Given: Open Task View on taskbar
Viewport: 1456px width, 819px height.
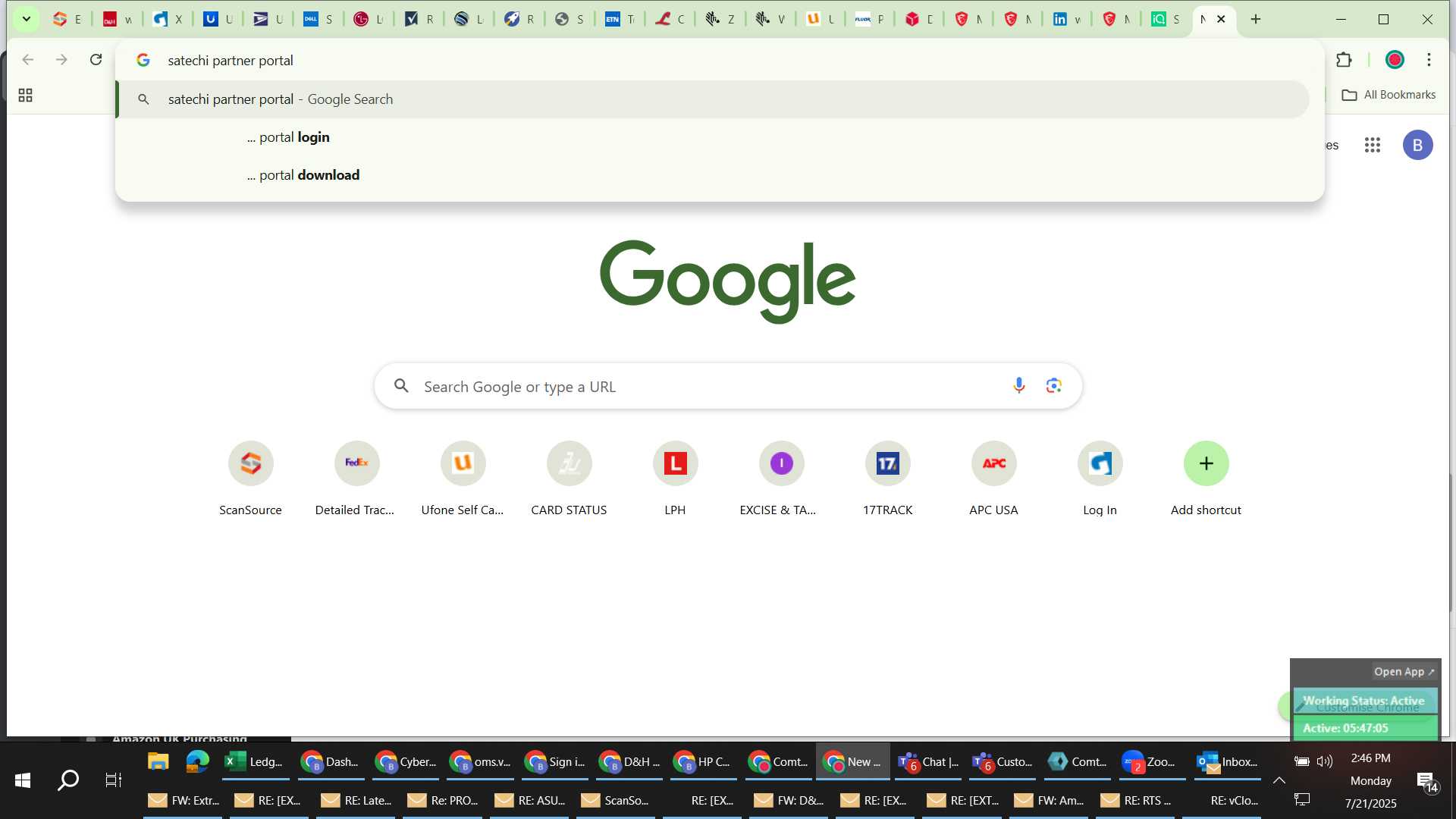Looking at the screenshot, I should [x=114, y=780].
